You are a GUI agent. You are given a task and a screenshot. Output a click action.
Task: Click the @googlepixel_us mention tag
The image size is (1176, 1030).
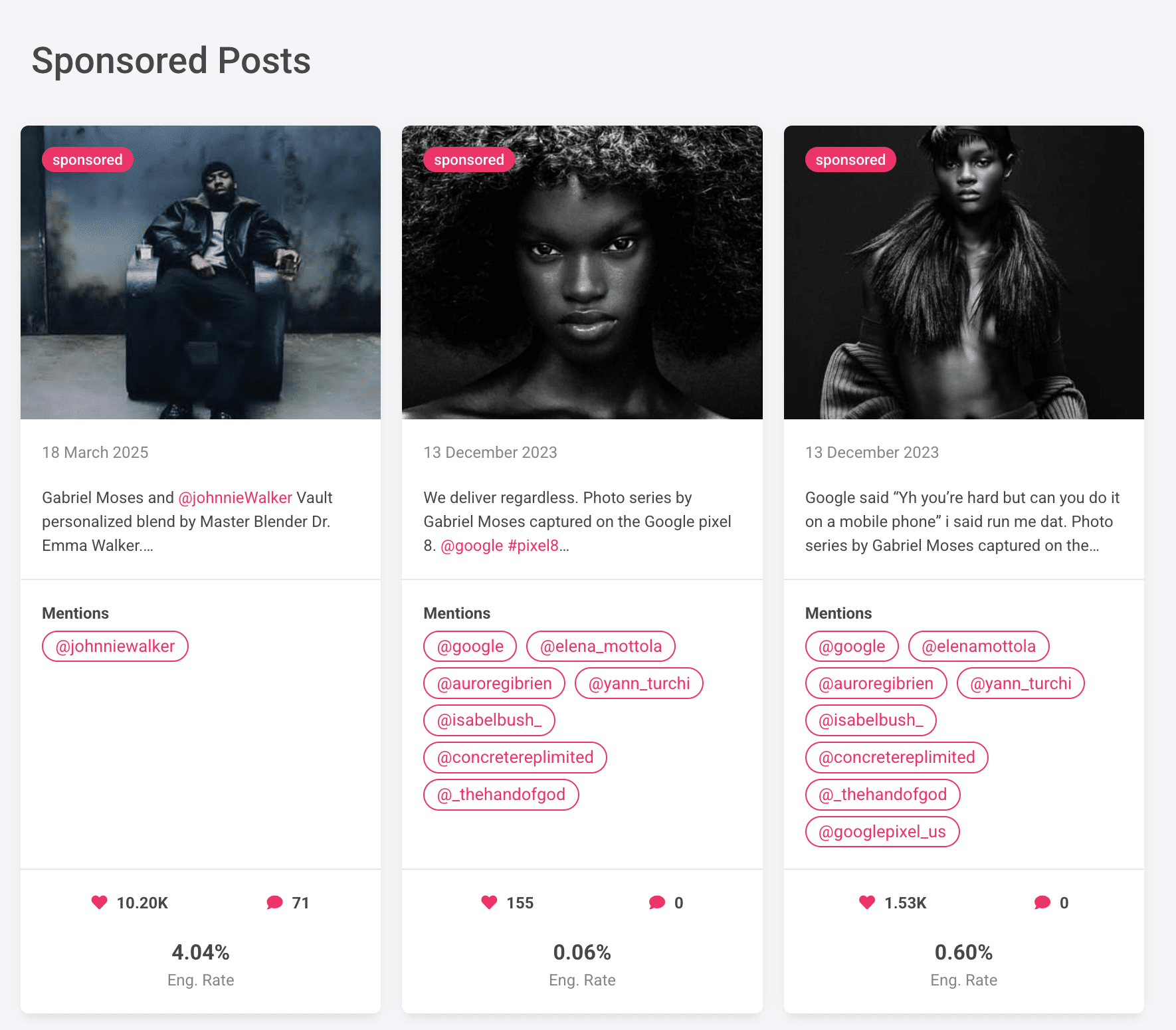[882, 832]
